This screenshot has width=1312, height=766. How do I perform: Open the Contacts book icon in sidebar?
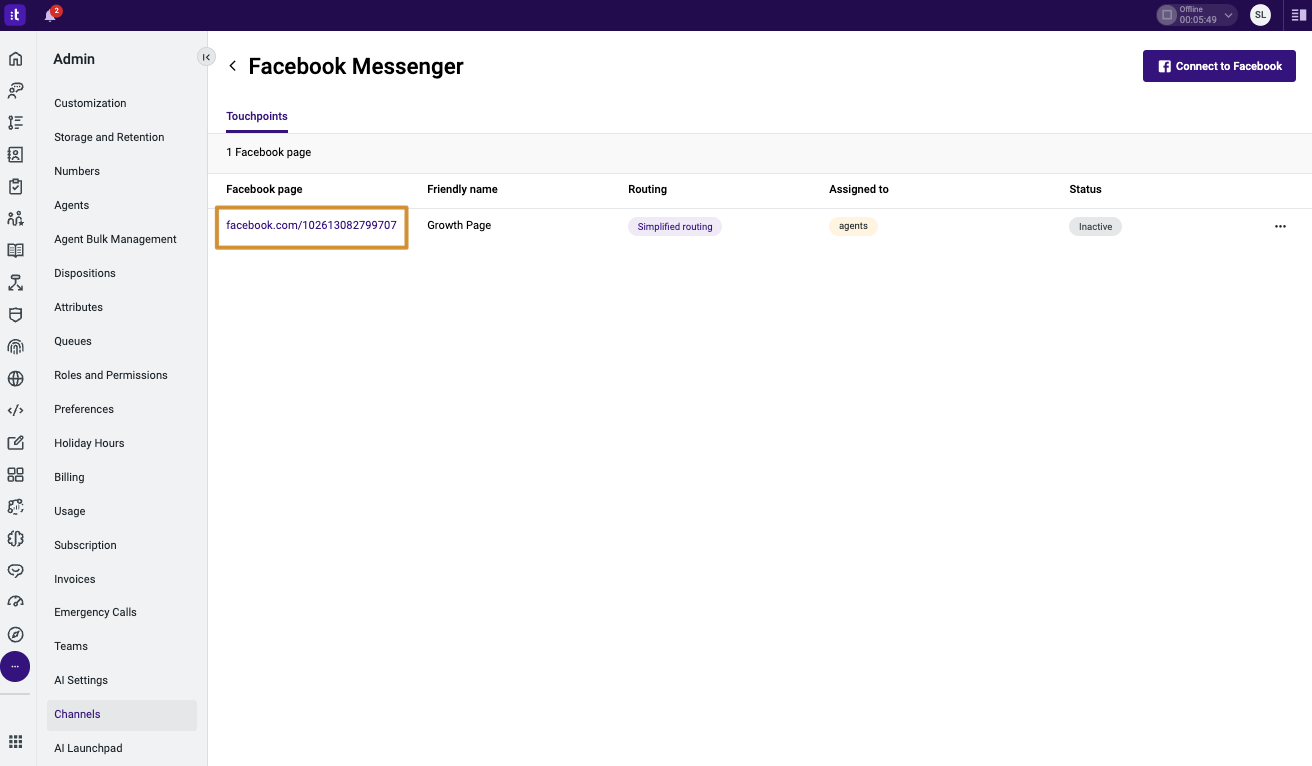(x=15, y=155)
